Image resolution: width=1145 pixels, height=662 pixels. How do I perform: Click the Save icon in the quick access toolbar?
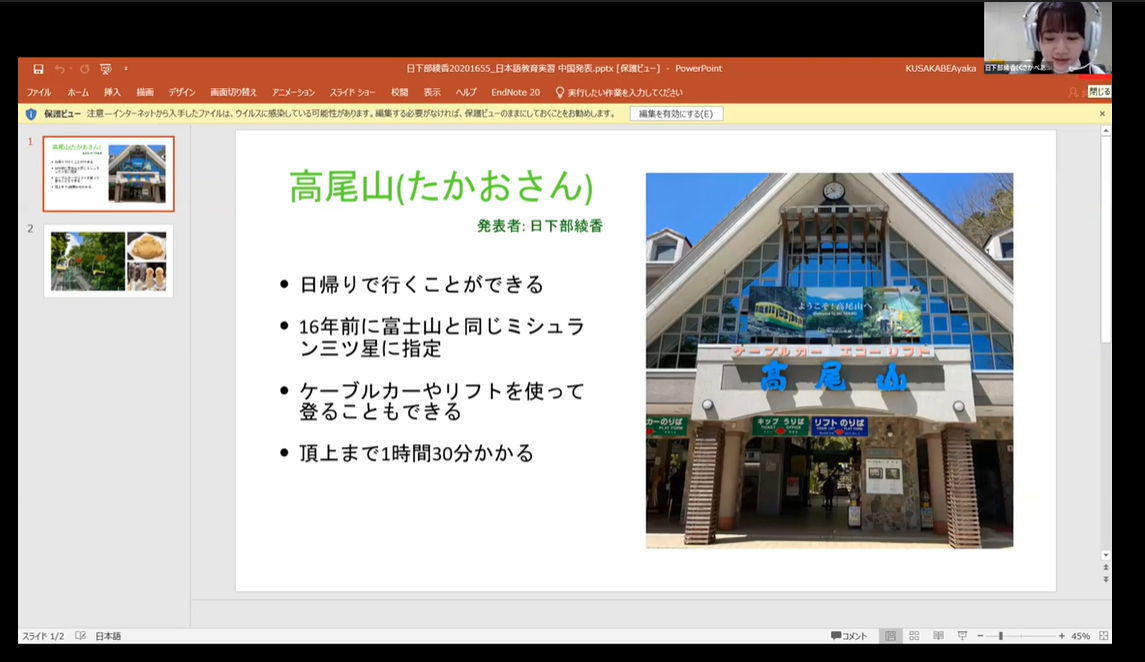[x=38, y=69]
